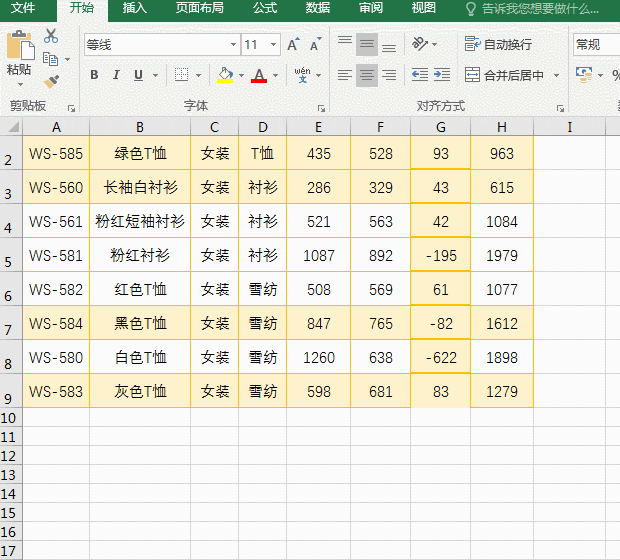Viewport: 620px width, 560px height.
Task: Toggle align left
Action: pyautogui.click(x=345, y=75)
